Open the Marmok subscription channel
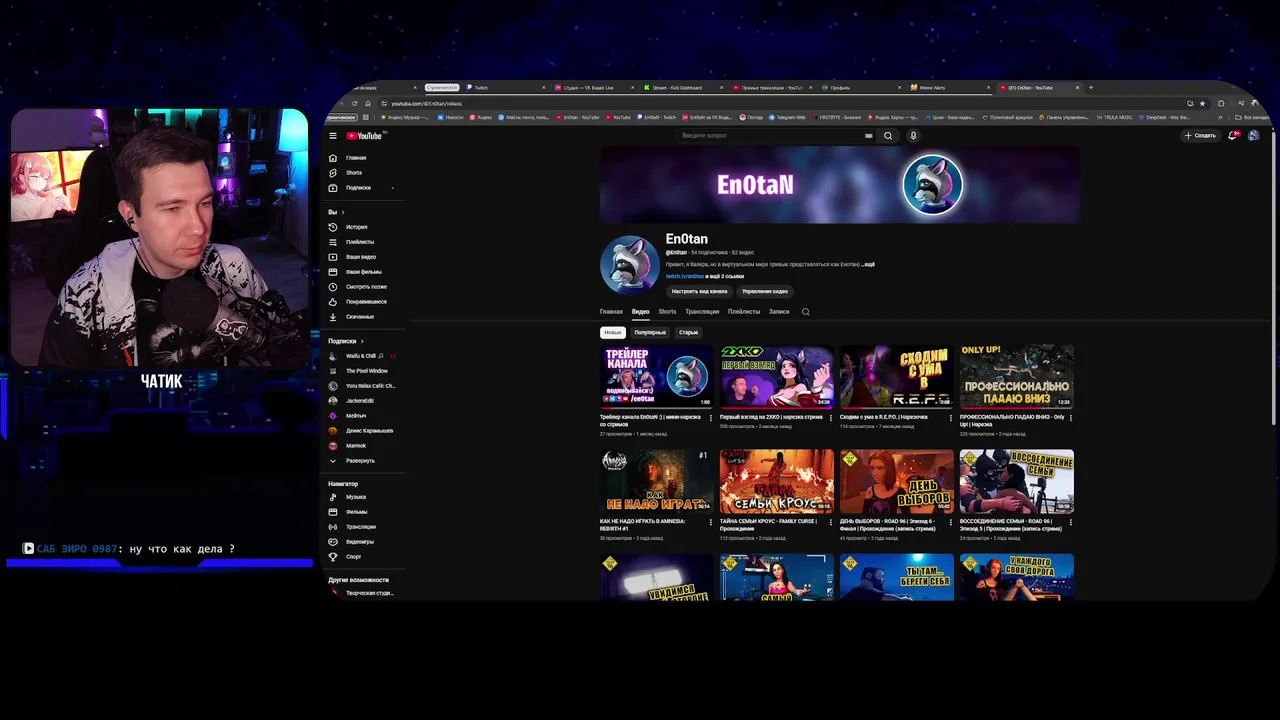Viewport: 1280px width, 720px height. point(356,446)
